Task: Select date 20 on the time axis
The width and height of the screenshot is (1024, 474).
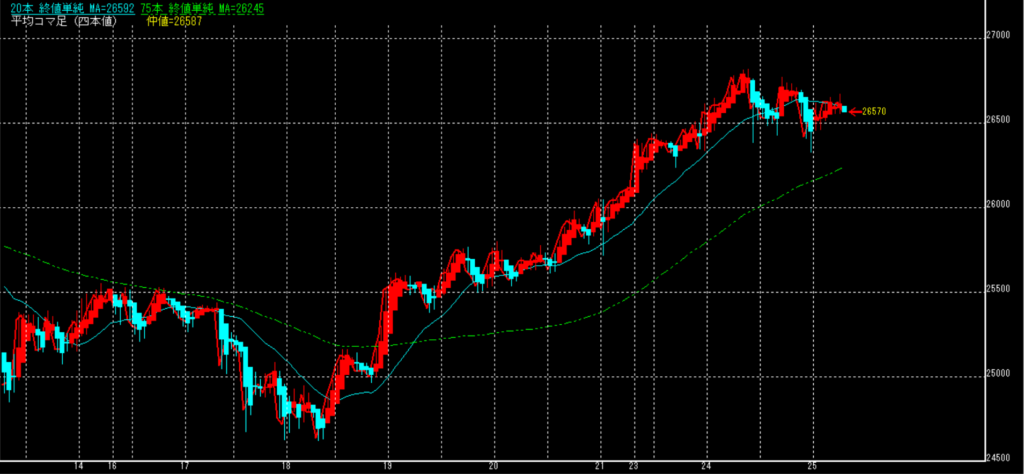Action: [494, 466]
